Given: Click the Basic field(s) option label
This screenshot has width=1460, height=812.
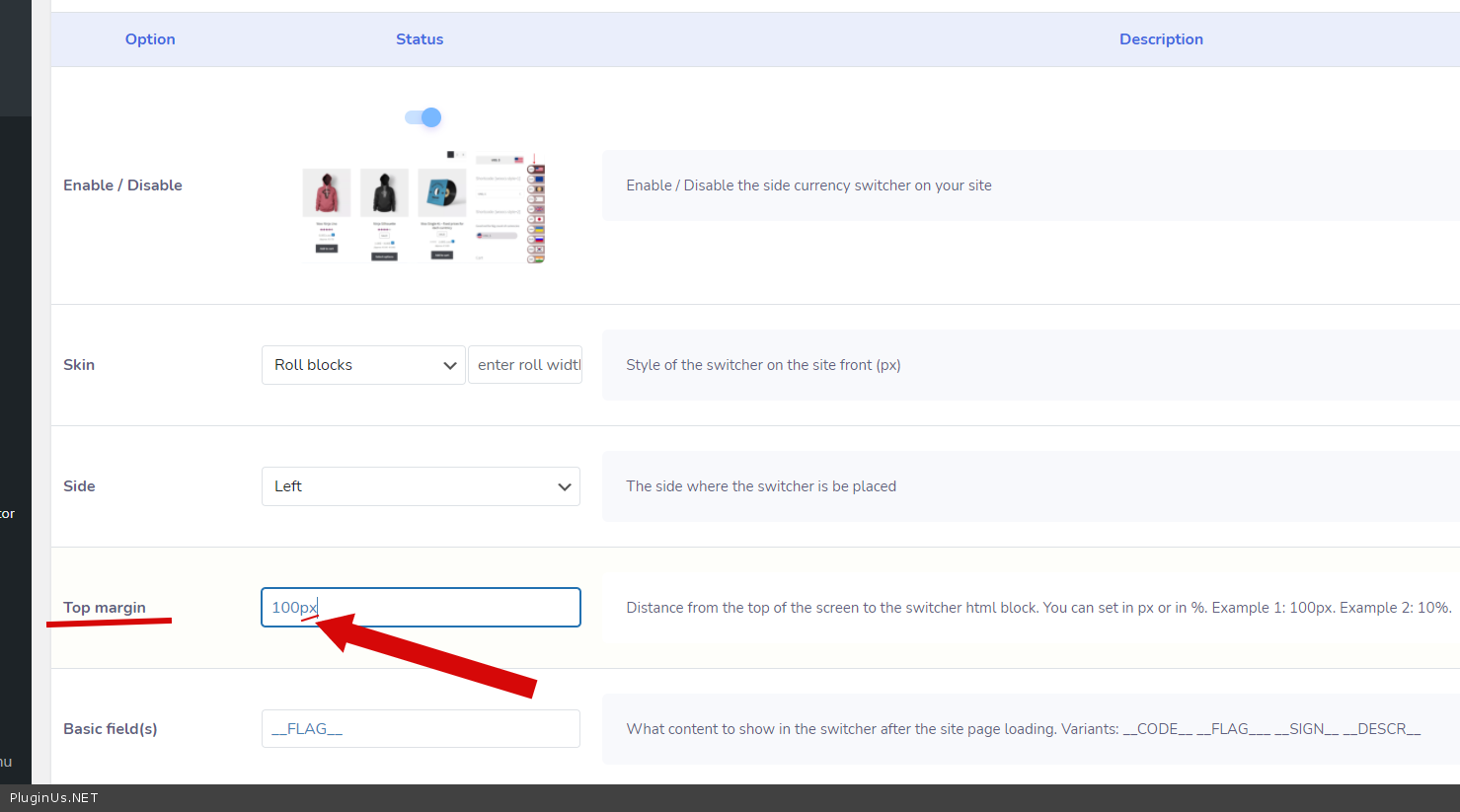Looking at the screenshot, I should click(111, 729).
